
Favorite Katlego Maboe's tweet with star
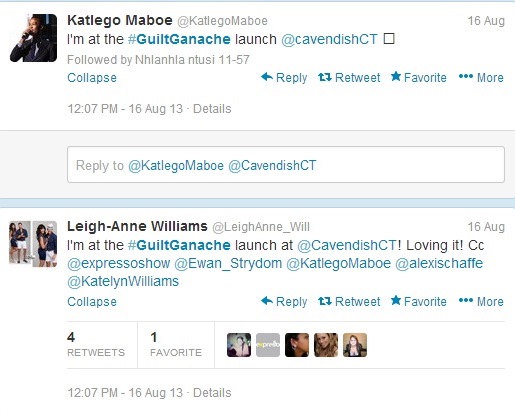pyautogui.click(x=419, y=78)
